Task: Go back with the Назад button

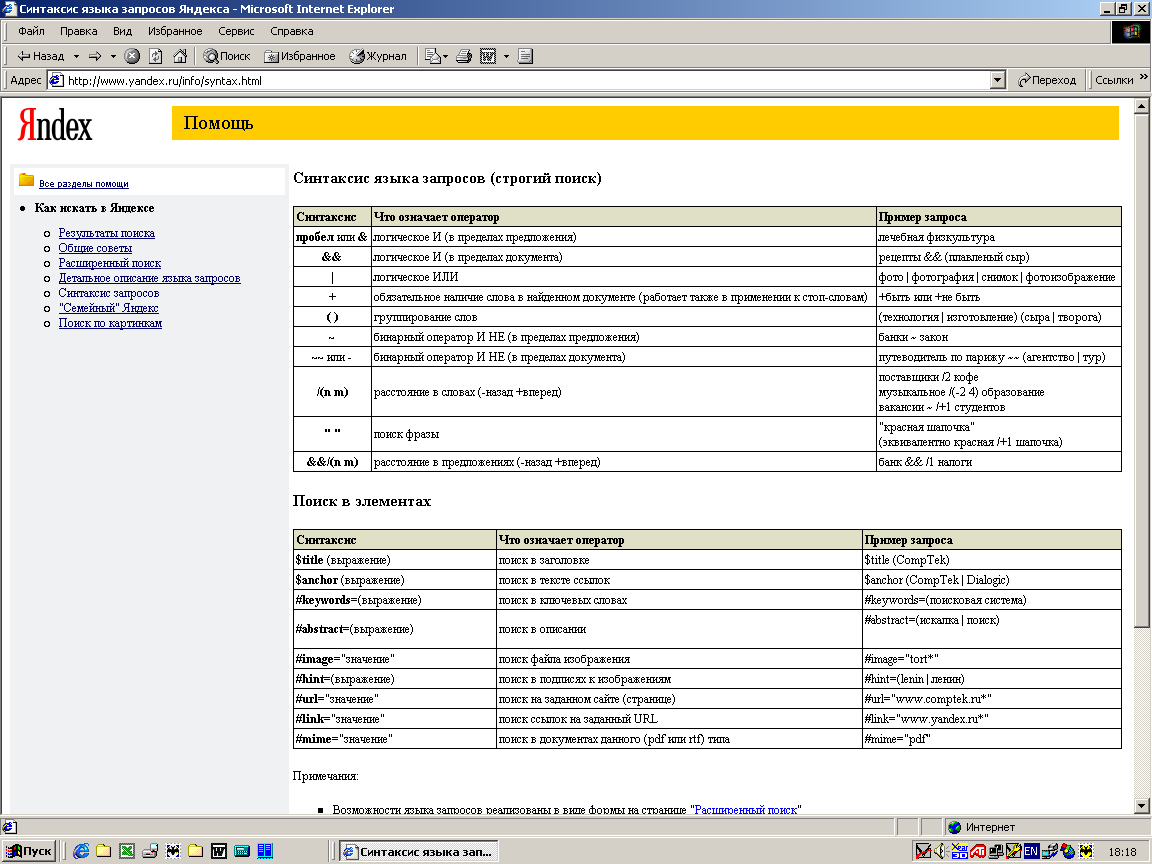Action: point(40,56)
